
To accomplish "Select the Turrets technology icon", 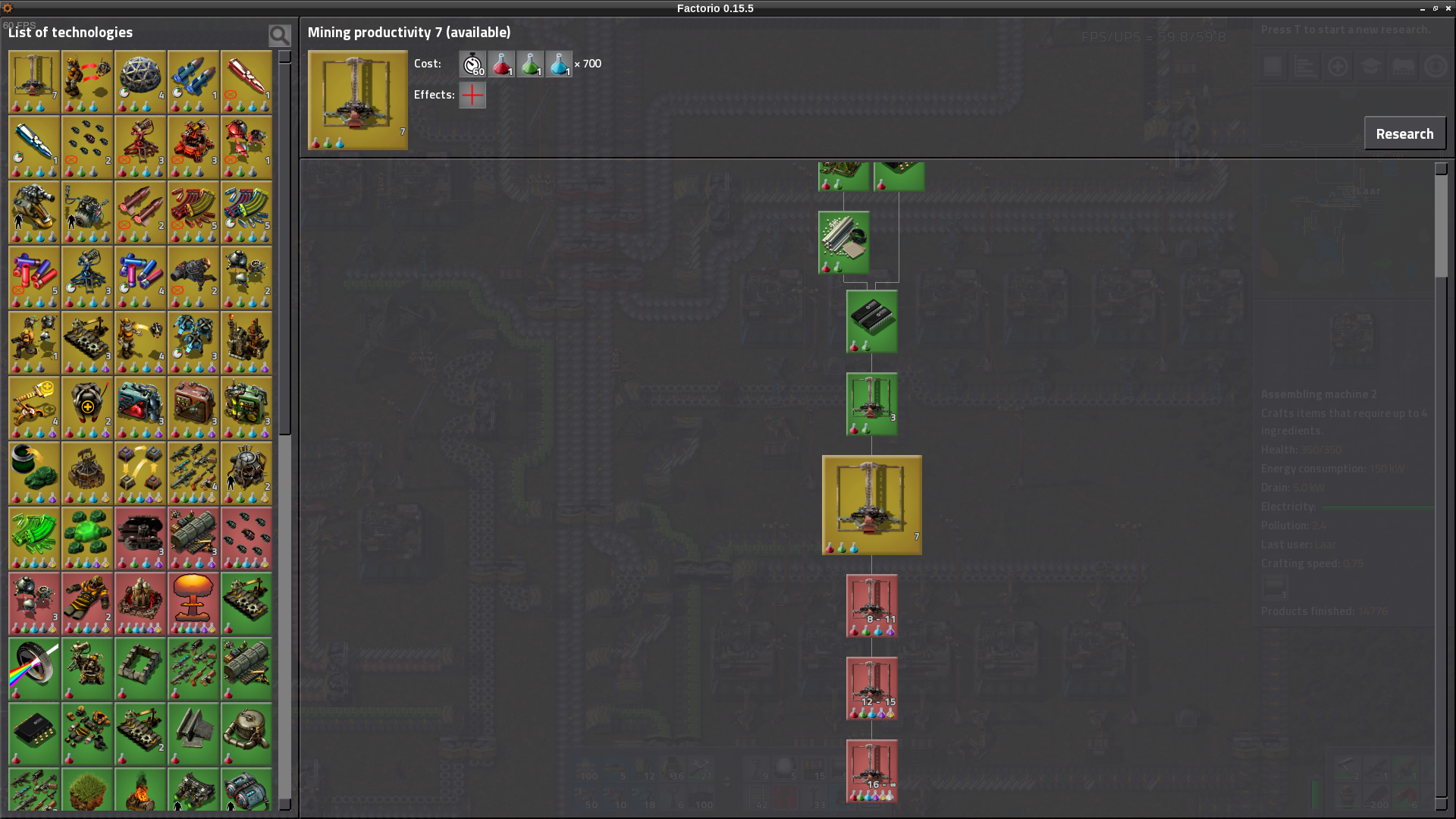I will (87, 669).
